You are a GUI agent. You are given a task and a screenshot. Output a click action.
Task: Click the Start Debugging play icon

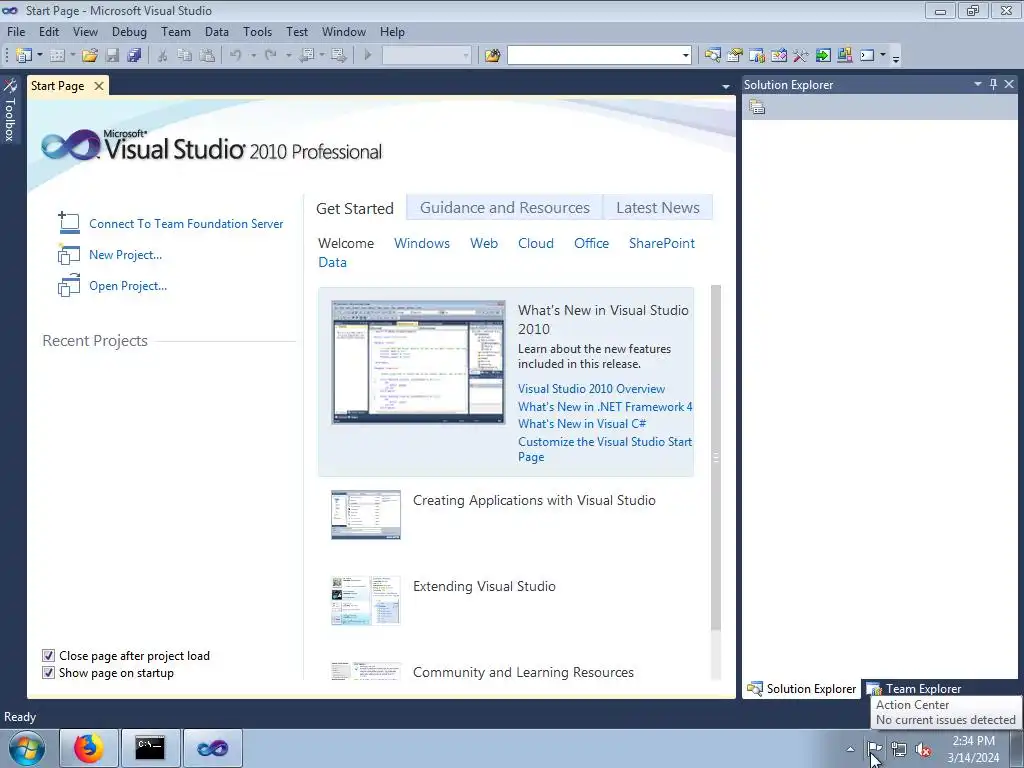point(368,56)
